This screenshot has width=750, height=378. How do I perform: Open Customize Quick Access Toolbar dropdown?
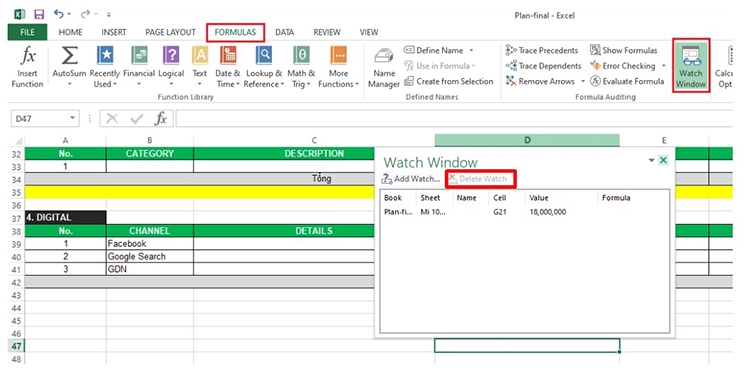pyautogui.click(x=109, y=15)
